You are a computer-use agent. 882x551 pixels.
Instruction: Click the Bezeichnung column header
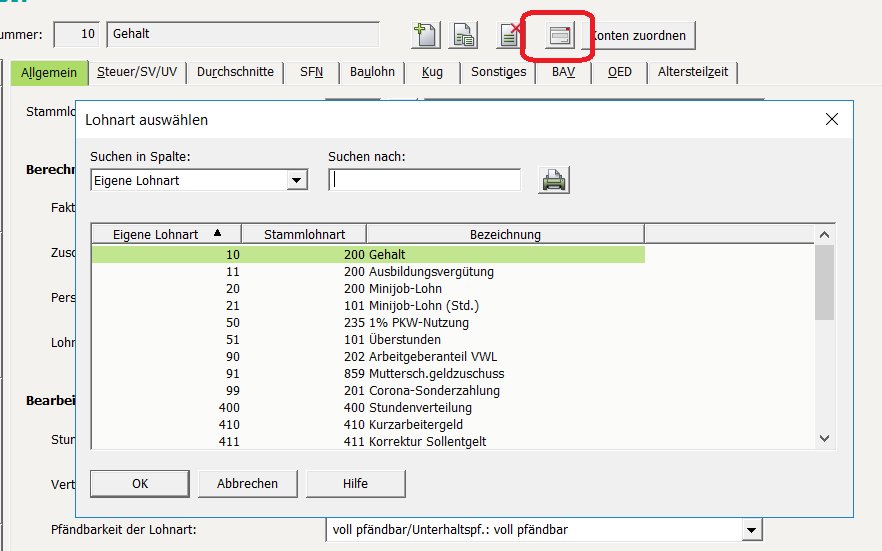505,234
